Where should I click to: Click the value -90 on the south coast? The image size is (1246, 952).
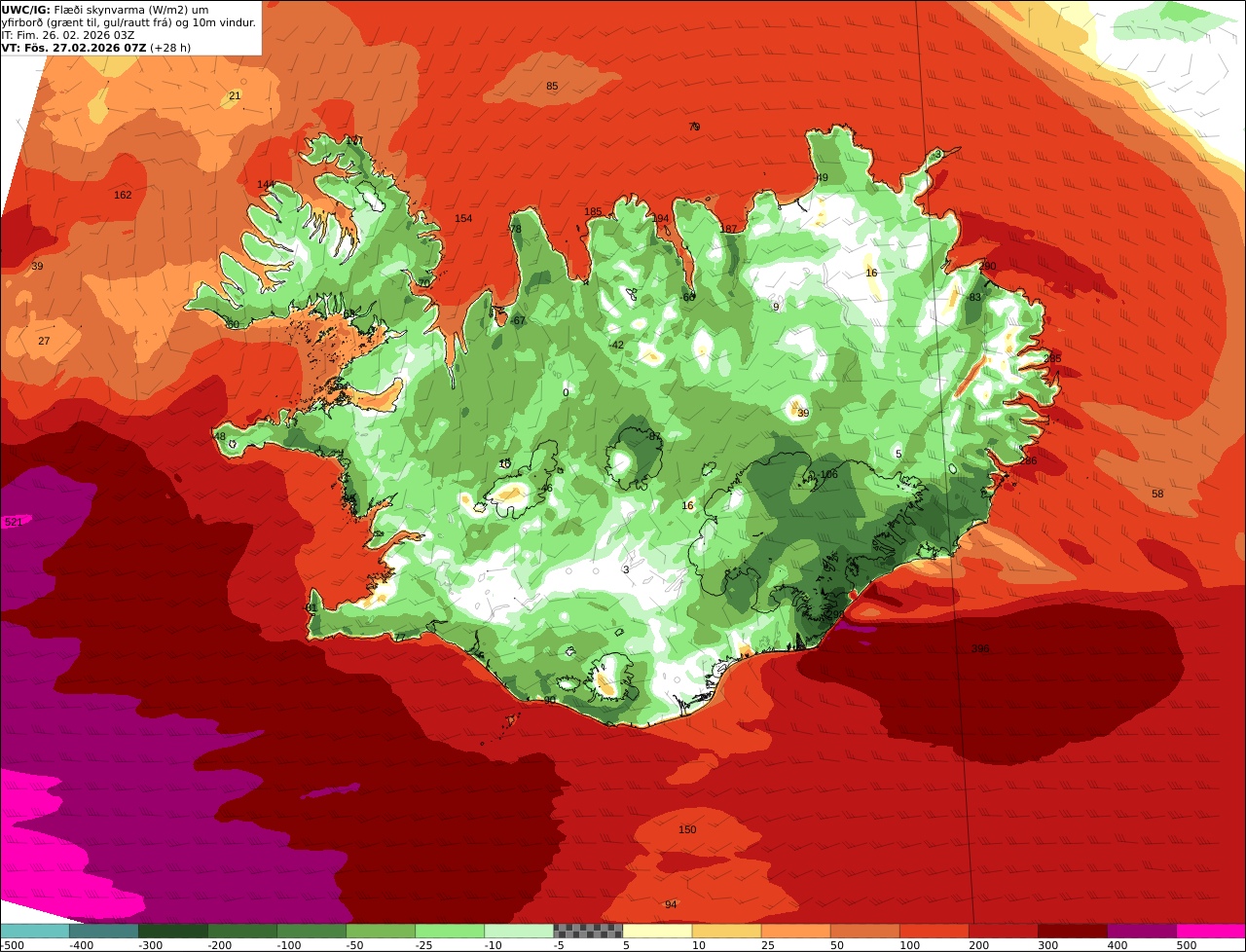click(x=548, y=699)
